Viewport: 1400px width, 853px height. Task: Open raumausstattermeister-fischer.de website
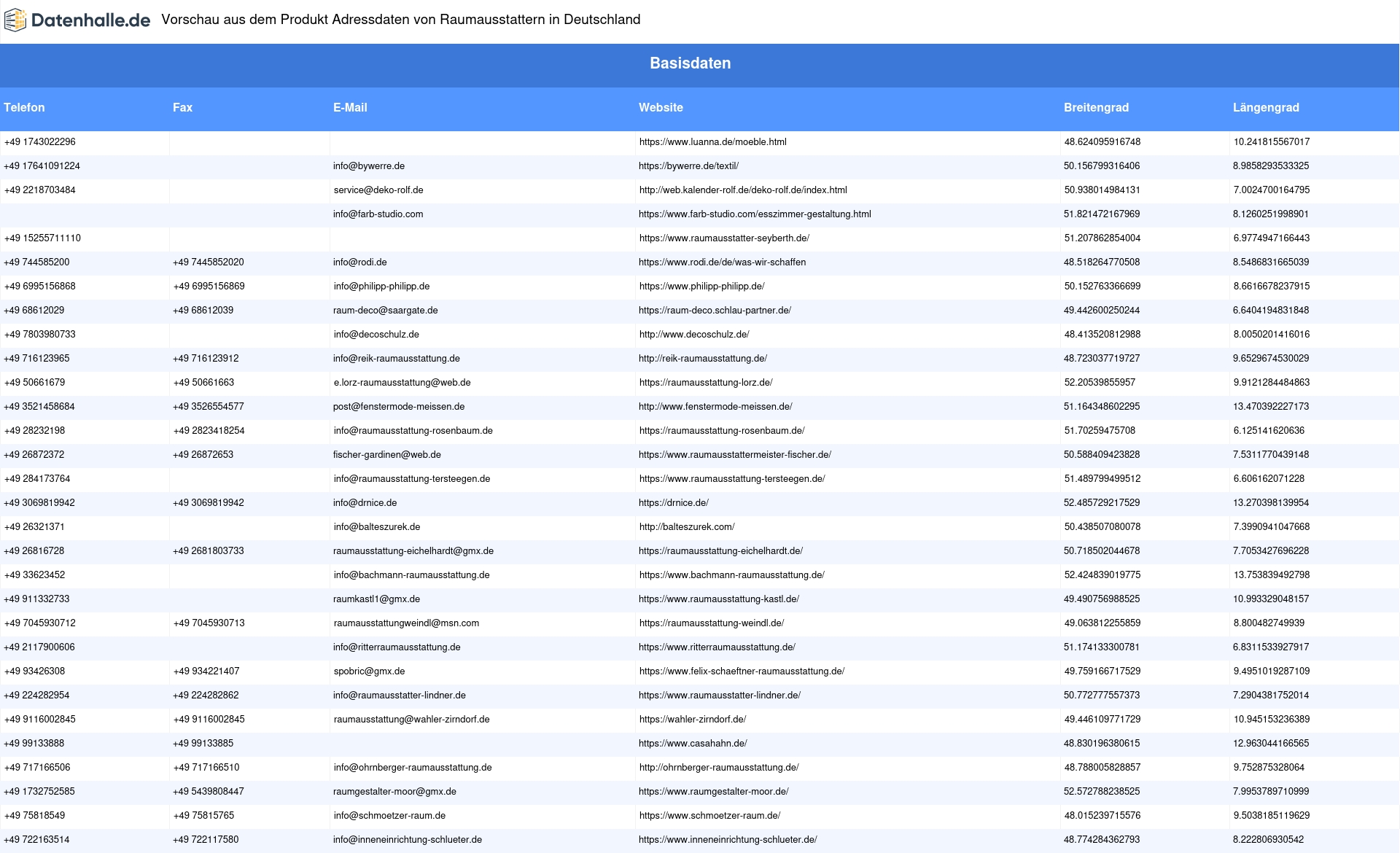point(734,455)
